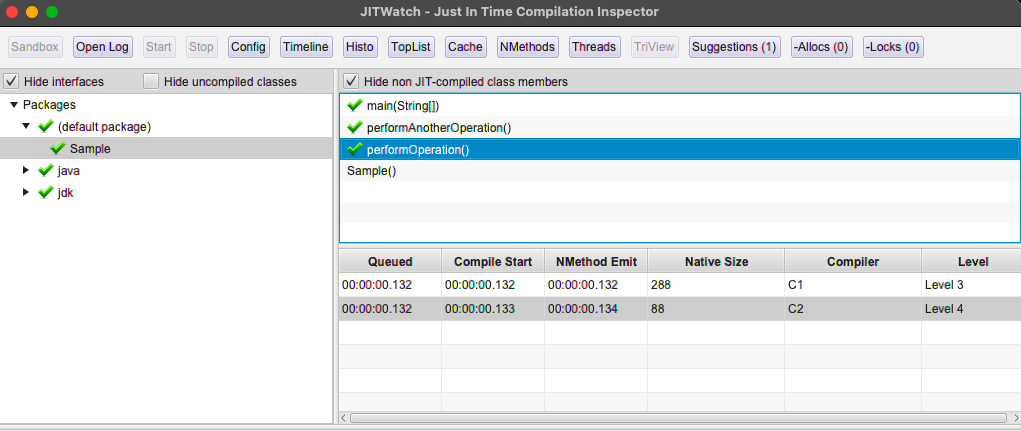1021x431 pixels.
Task: Click the Stop button
Action: tap(201, 47)
